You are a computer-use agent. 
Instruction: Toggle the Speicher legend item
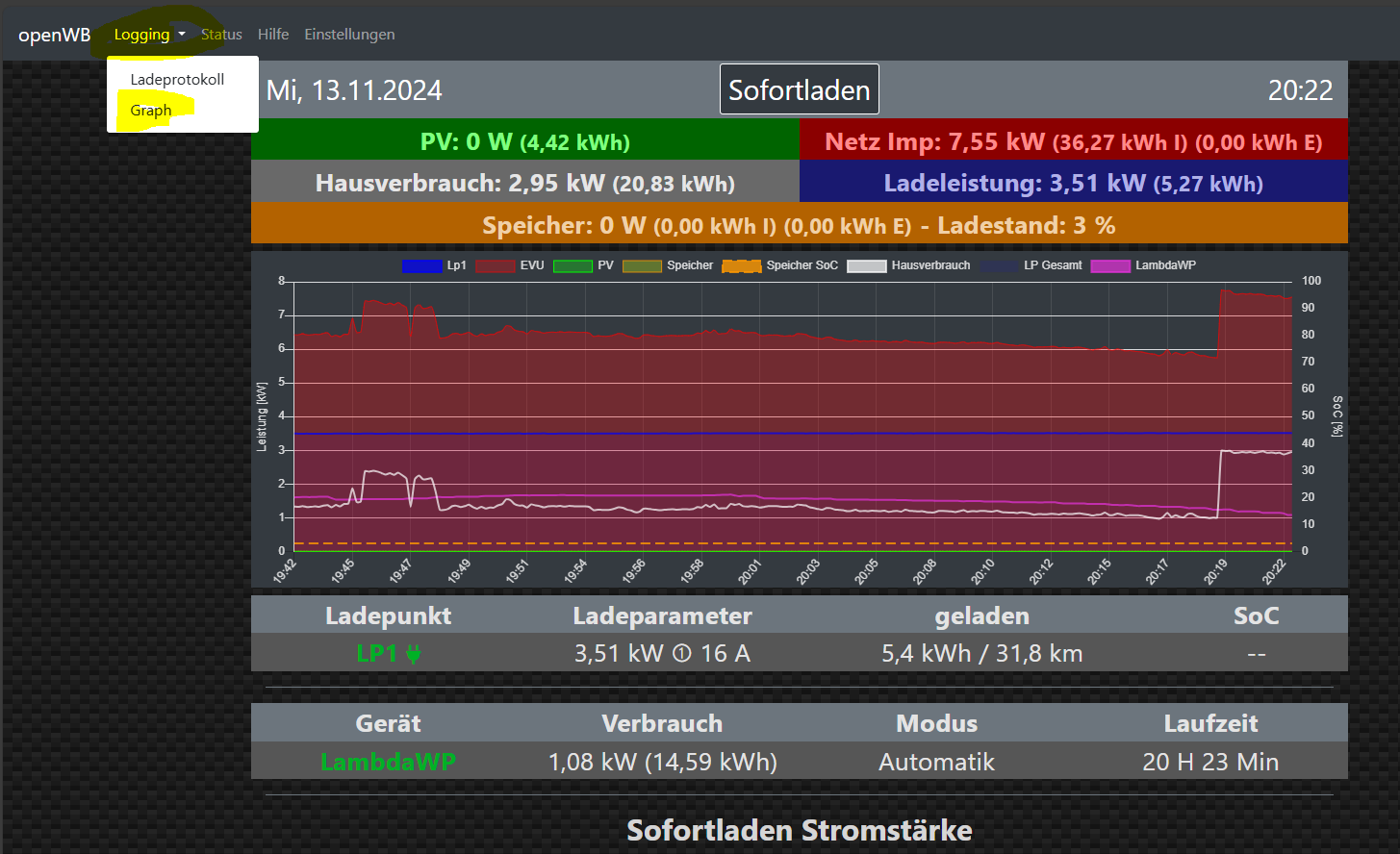(x=668, y=265)
